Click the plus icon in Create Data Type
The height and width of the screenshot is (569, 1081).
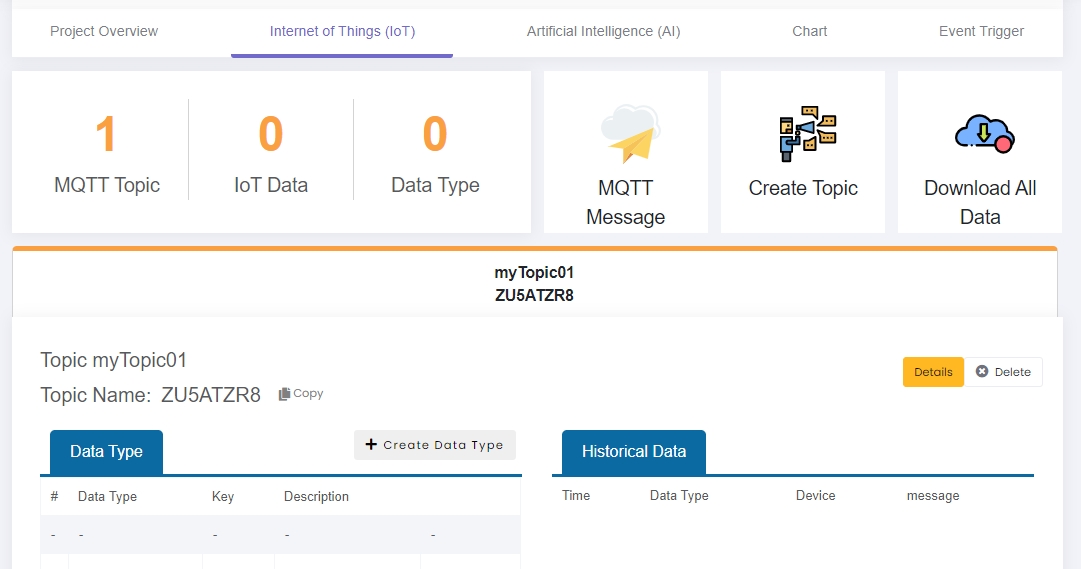click(x=371, y=445)
